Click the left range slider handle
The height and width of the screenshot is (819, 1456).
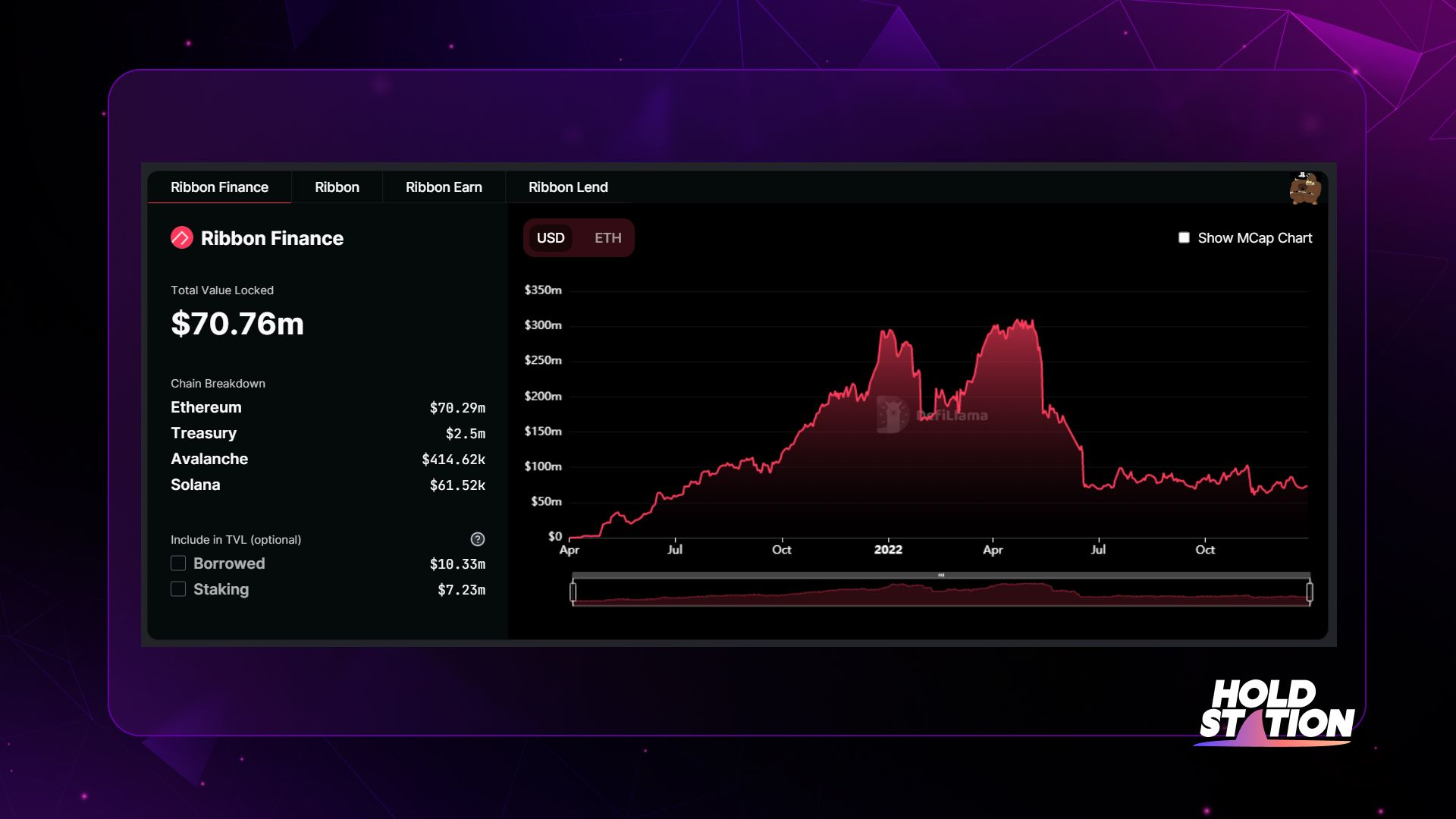(573, 591)
